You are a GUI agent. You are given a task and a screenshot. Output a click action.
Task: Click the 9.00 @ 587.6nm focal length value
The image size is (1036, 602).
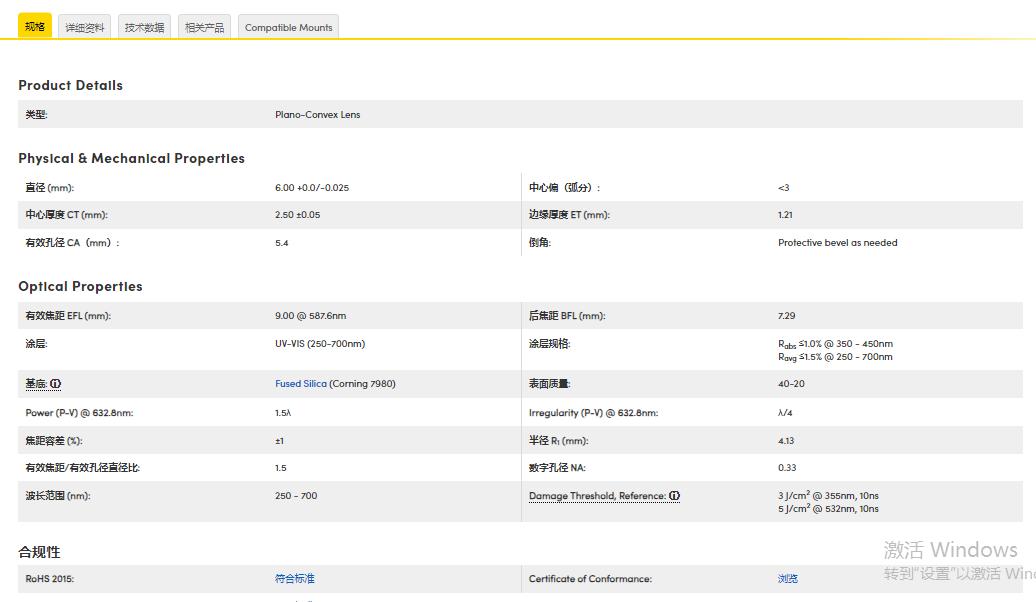310,316
